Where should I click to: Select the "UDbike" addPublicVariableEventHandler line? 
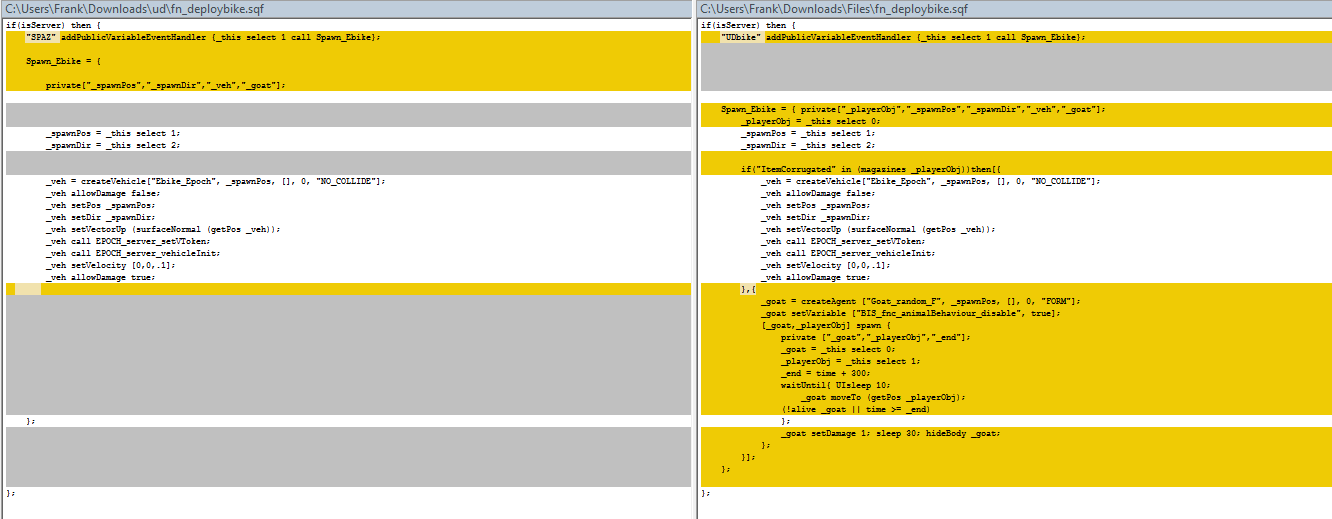[x=903, y=37]
